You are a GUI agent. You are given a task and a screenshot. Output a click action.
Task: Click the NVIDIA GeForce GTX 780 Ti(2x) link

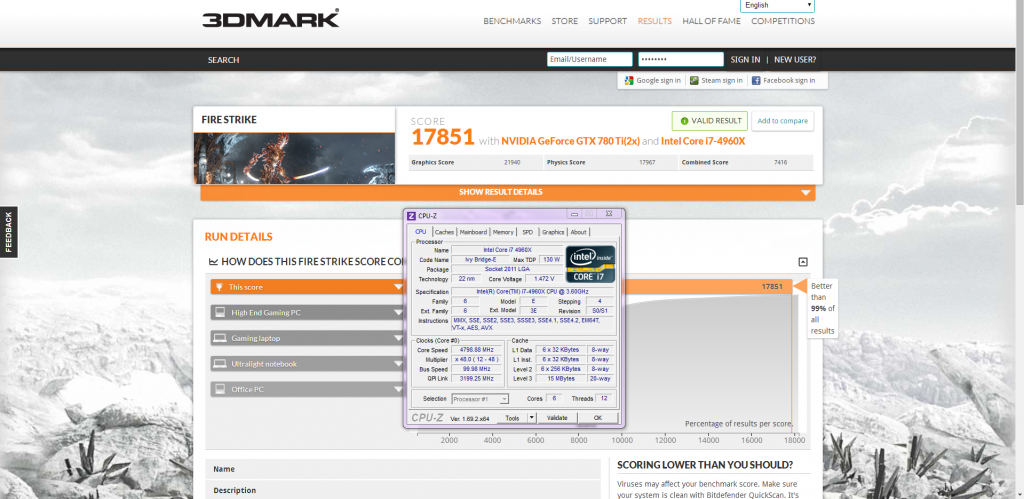point(570,141)
